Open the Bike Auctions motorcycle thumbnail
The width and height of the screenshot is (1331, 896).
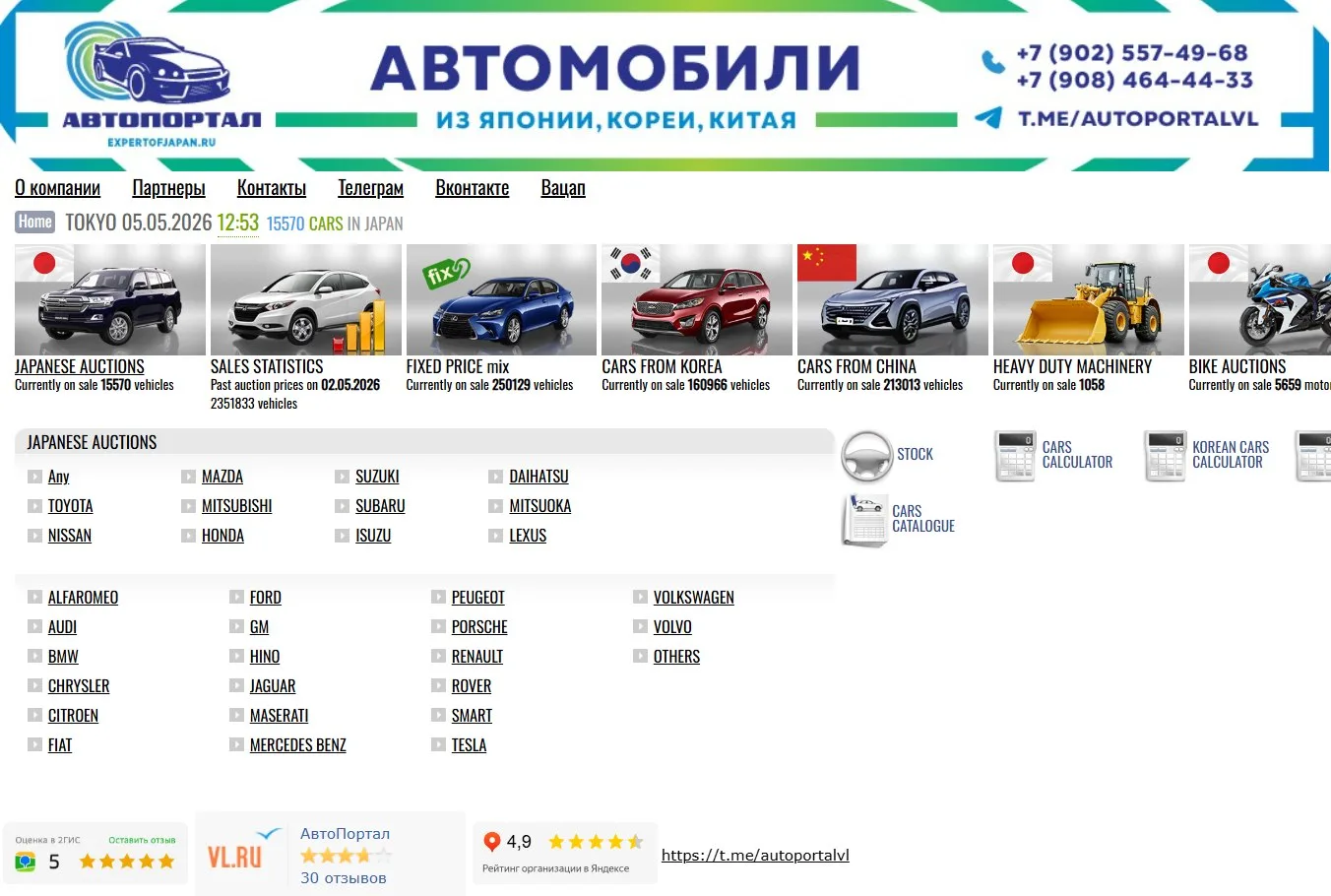point(1260,299)
